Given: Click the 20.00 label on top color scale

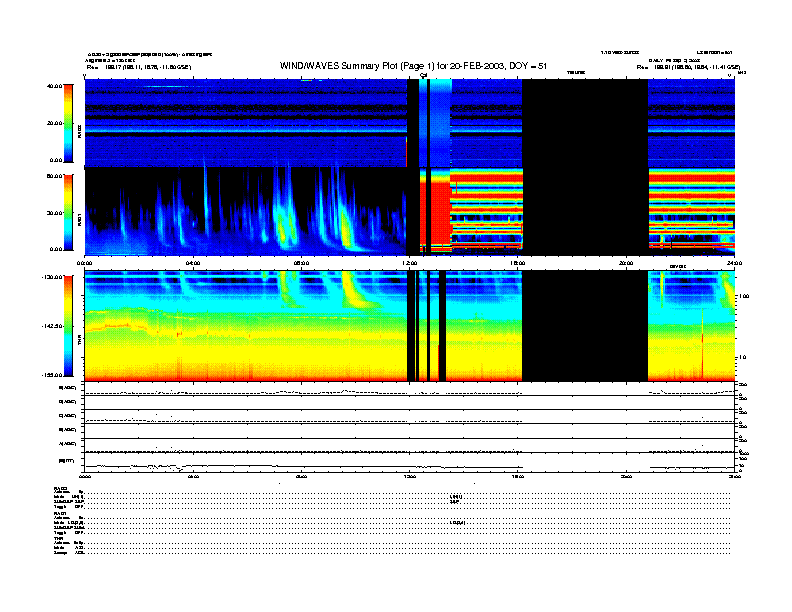Looking at the screenshot, I should (55, 123).
